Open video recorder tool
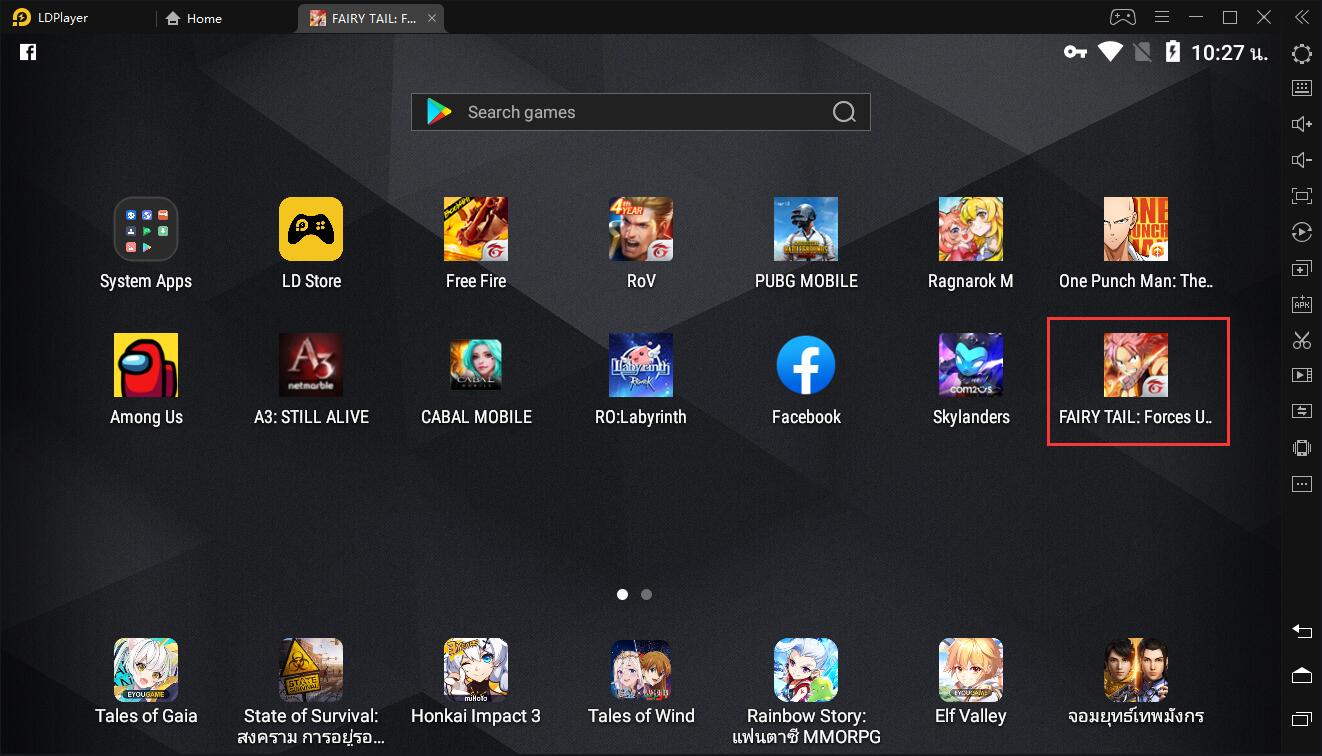The height and width of the screenshot is (756, 1322). point(1301,376)
